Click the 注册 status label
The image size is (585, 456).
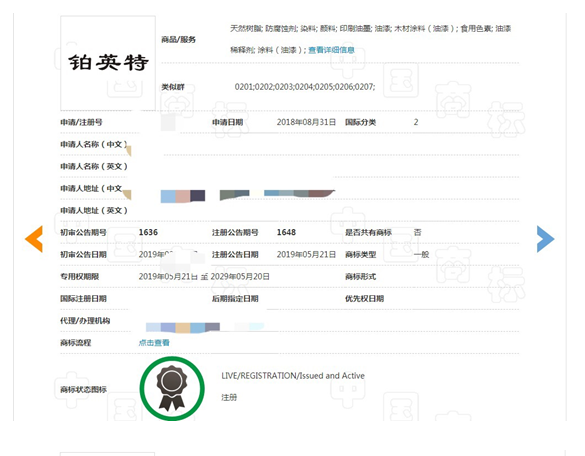point(229,397)
